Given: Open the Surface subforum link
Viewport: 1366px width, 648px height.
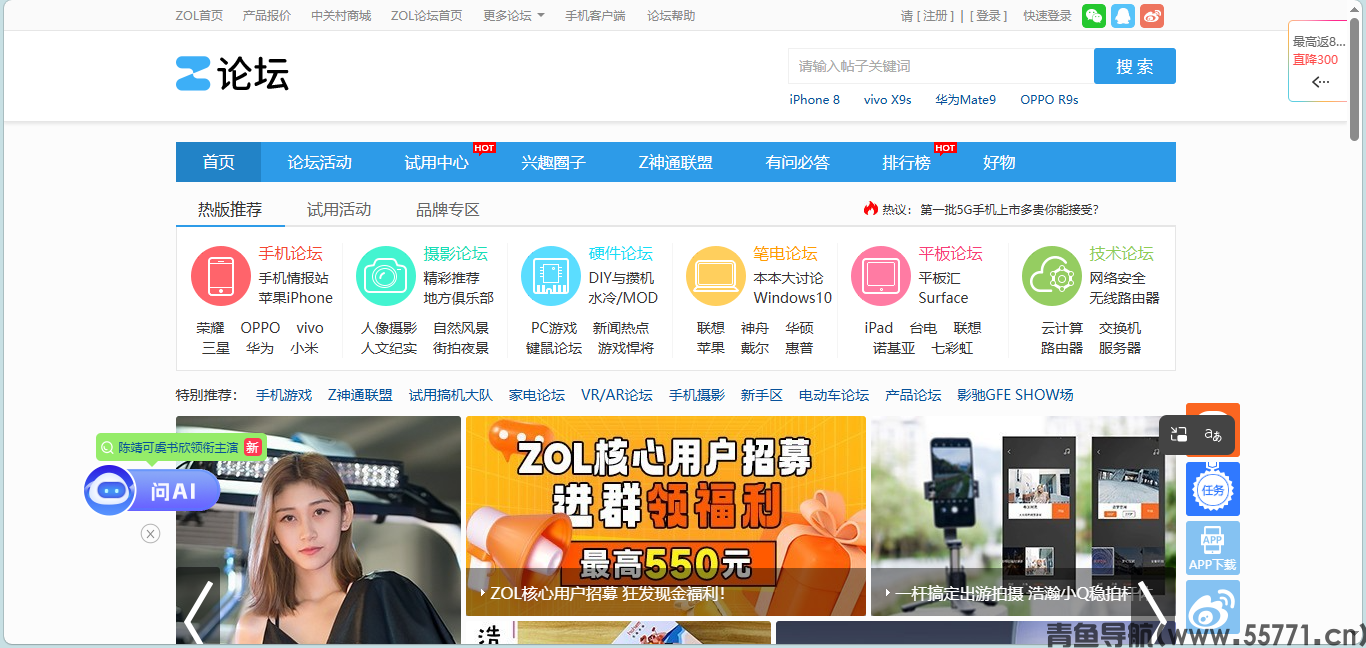Looking at the screenshot, I should tap(943, 298).
